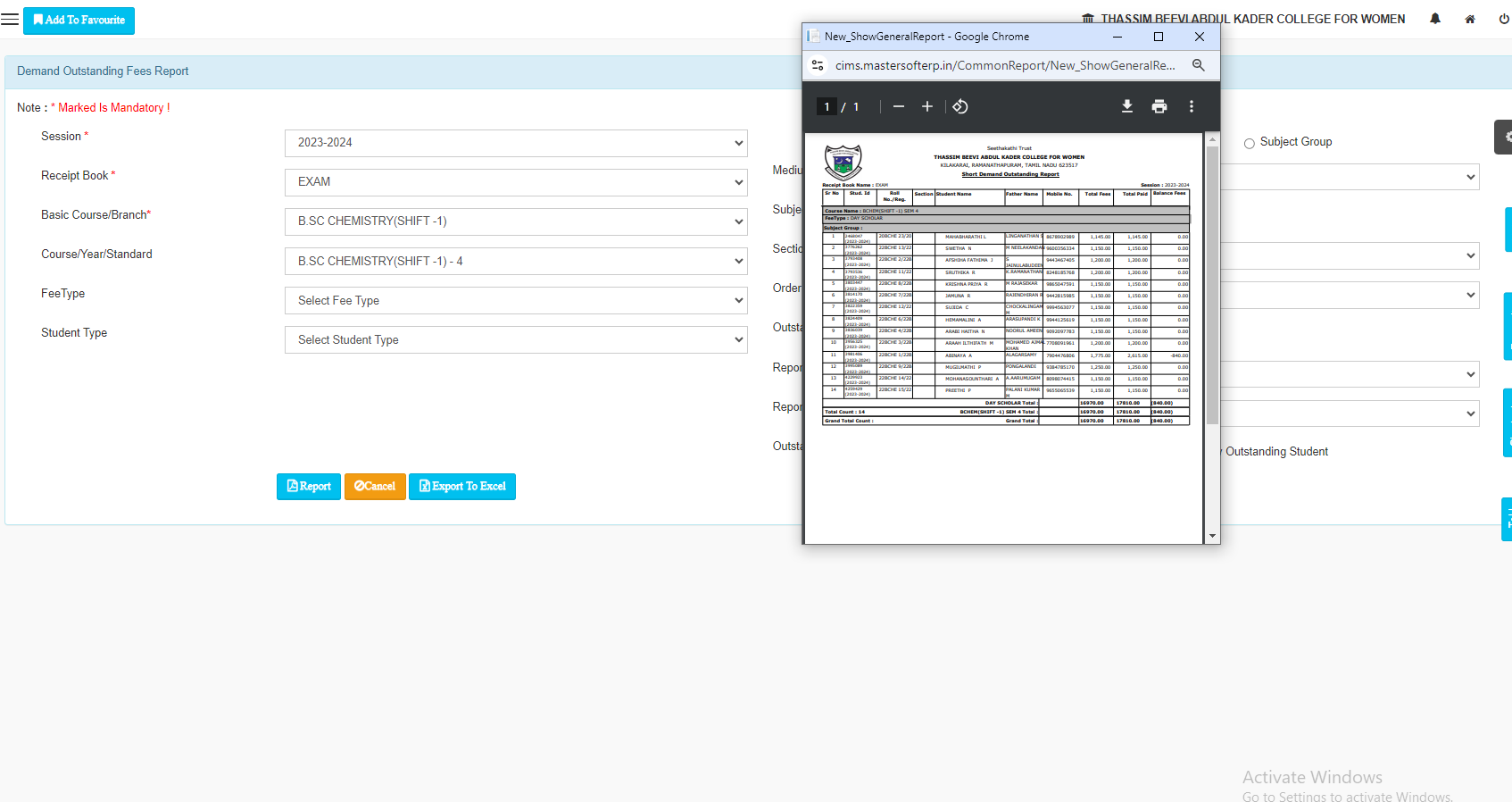Print the outstanding report PDF
The image size is (1512, 802).
(x=1159, y=106)
